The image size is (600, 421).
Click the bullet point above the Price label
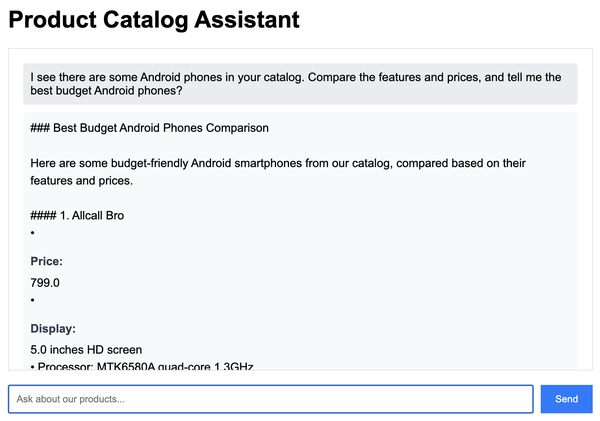[33, 233]
